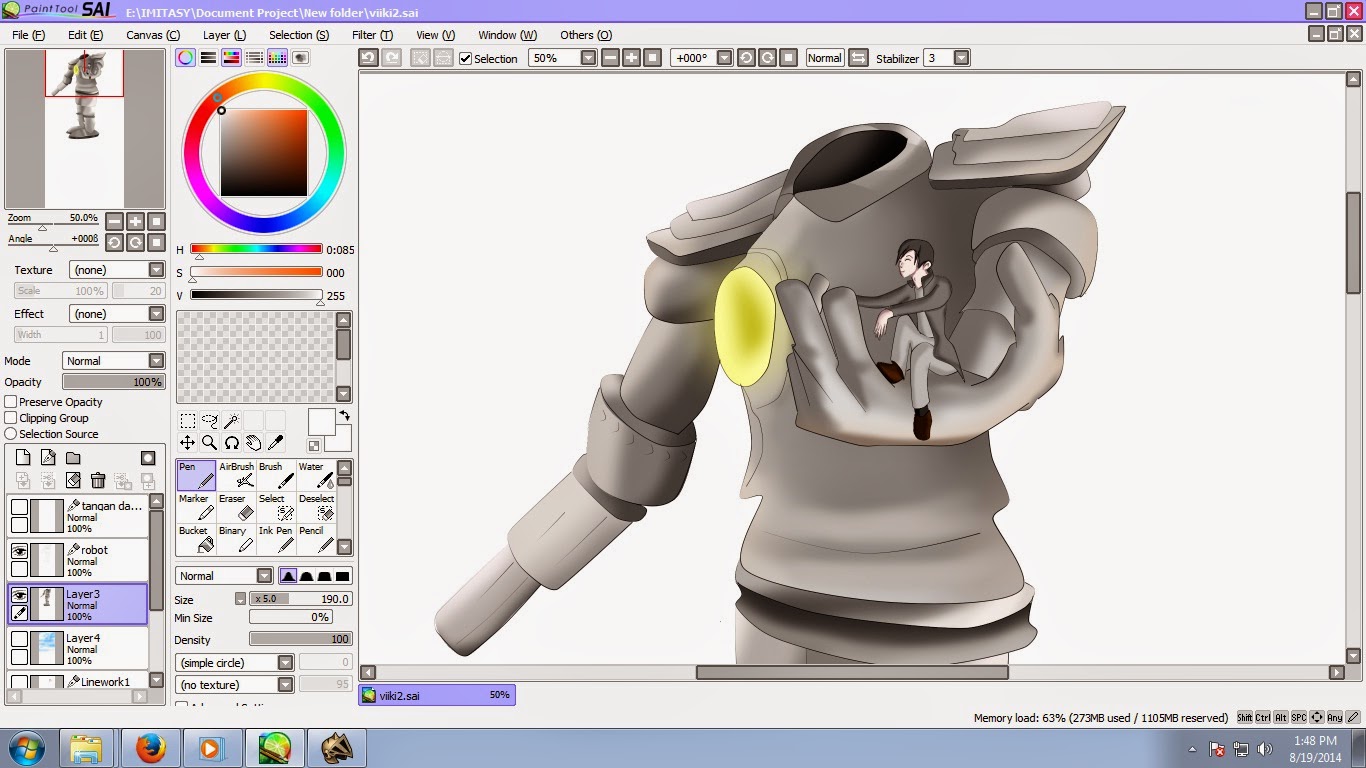
Task: Click the undo arrow in the toolbar
Action: pyautogui.click(x=368, y=58)
